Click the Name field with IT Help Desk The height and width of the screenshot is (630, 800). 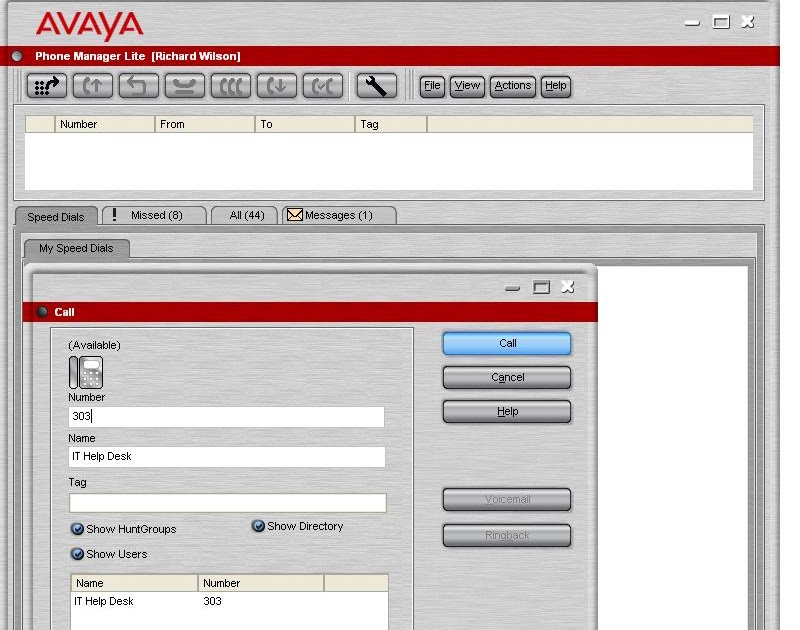click(x=227, y=457)
